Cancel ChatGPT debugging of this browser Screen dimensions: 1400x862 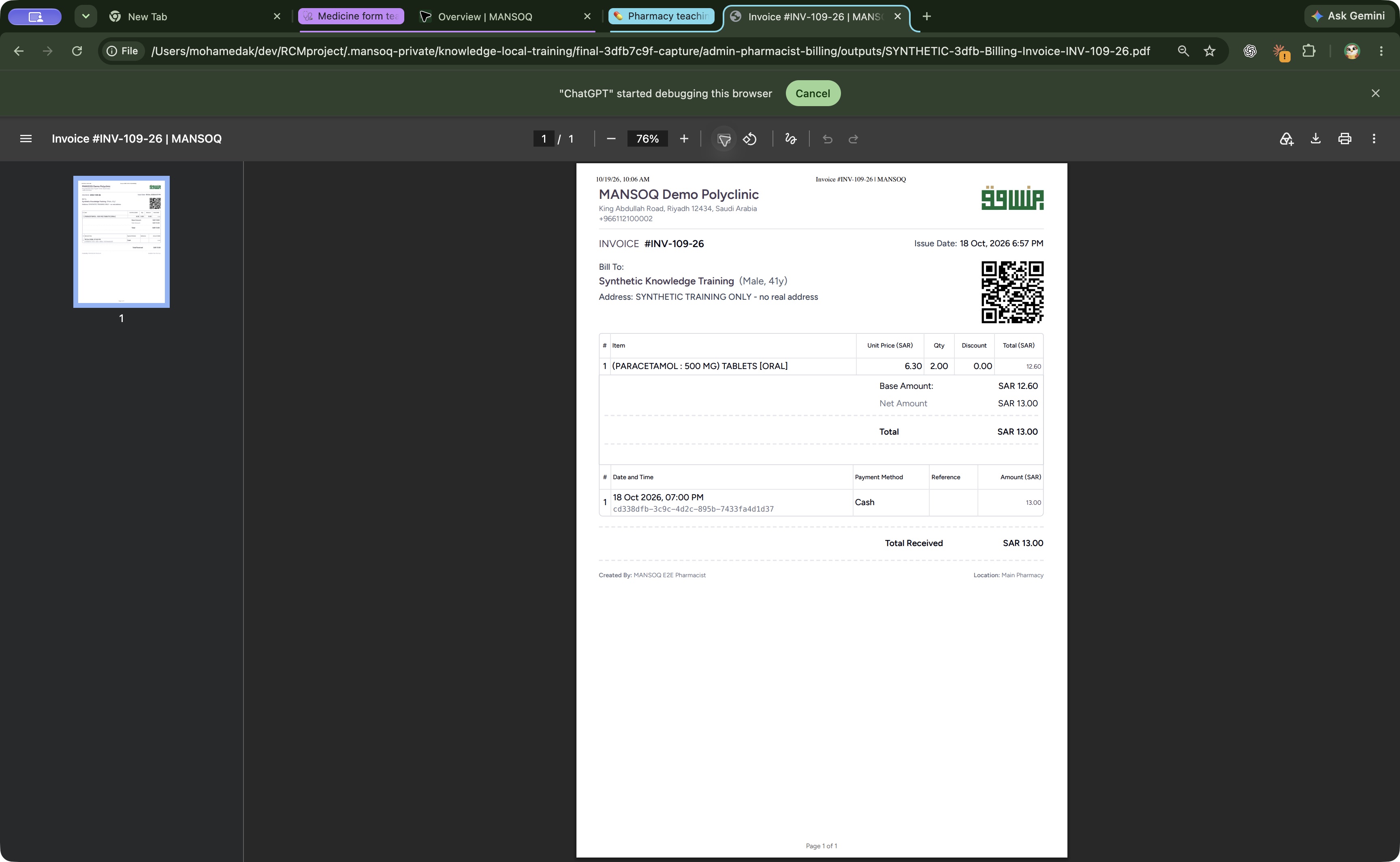click(813, 93)
